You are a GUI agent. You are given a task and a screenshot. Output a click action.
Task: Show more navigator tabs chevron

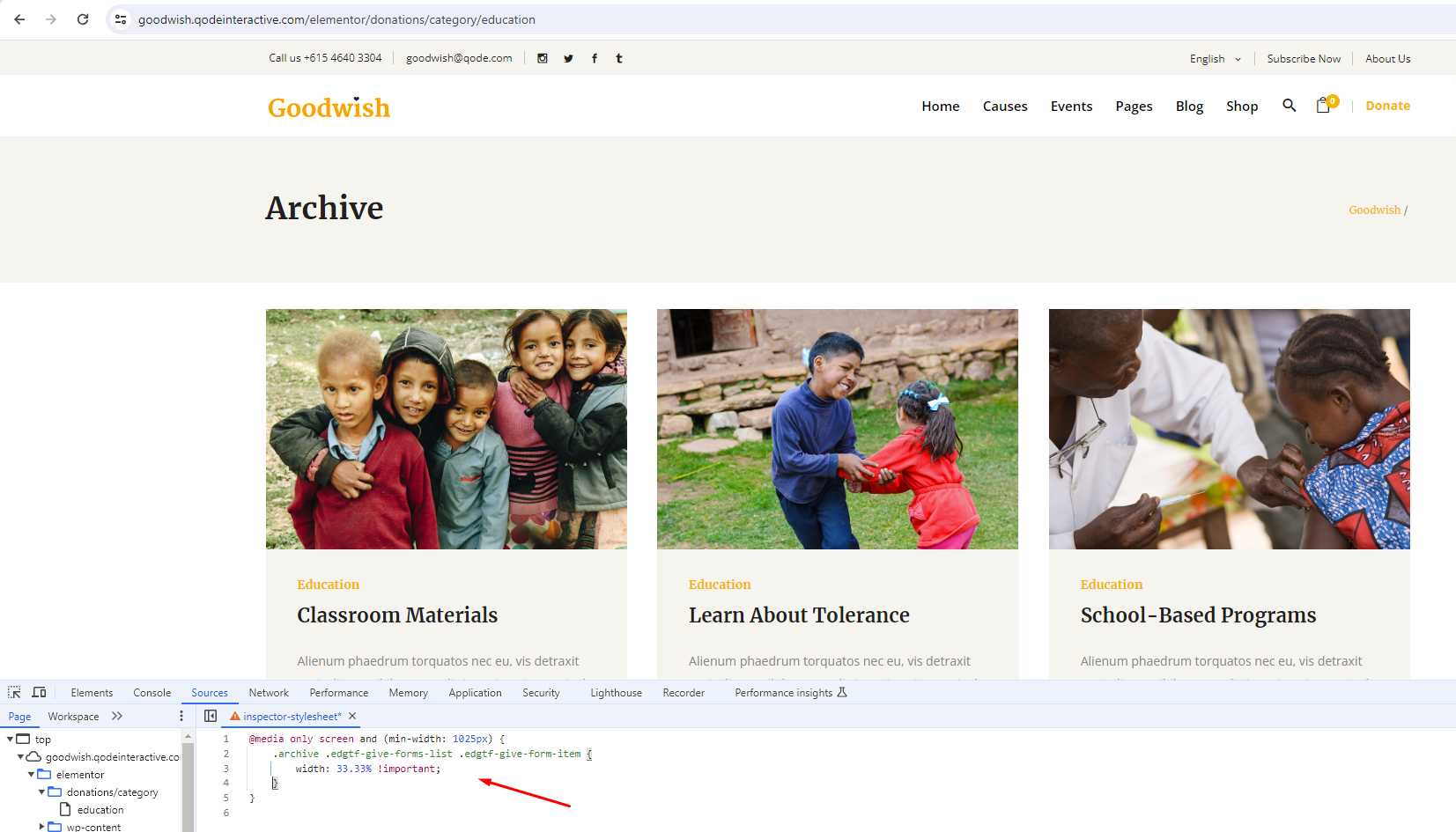click(117, 717)
